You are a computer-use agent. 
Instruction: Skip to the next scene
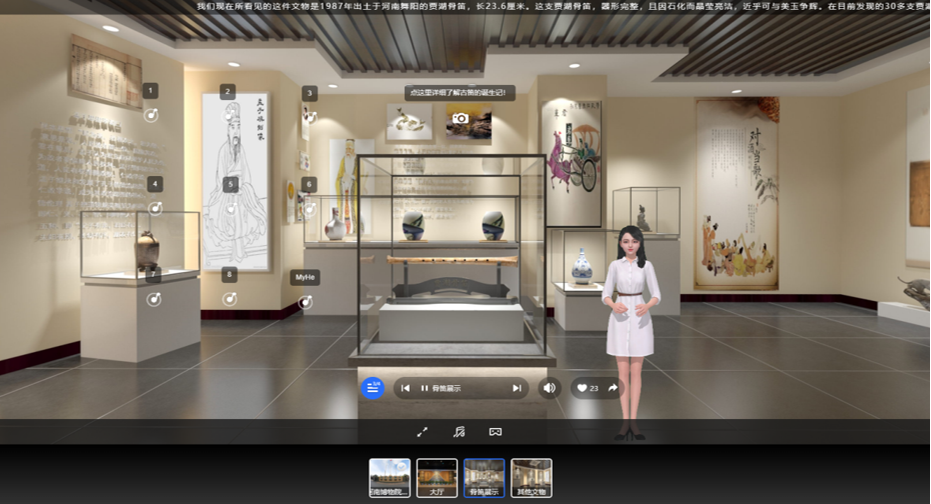click(517, 388)
